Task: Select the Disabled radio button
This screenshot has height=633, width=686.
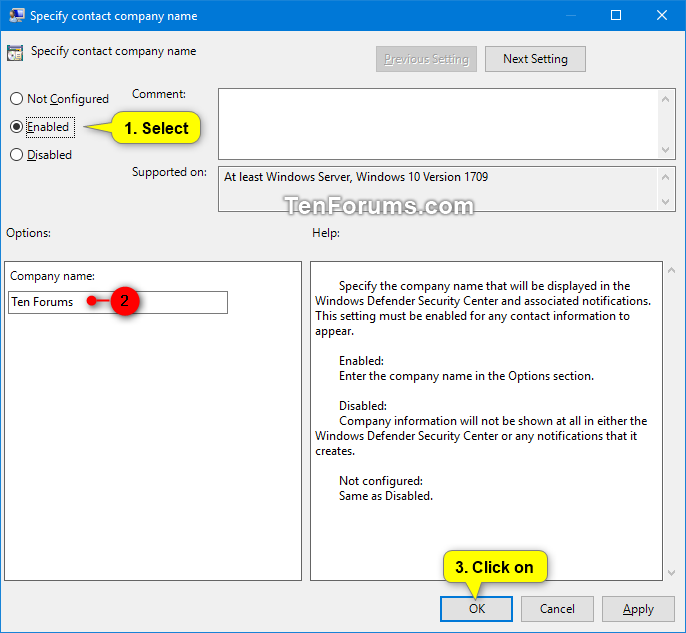Action: click(x=17, y=155)
